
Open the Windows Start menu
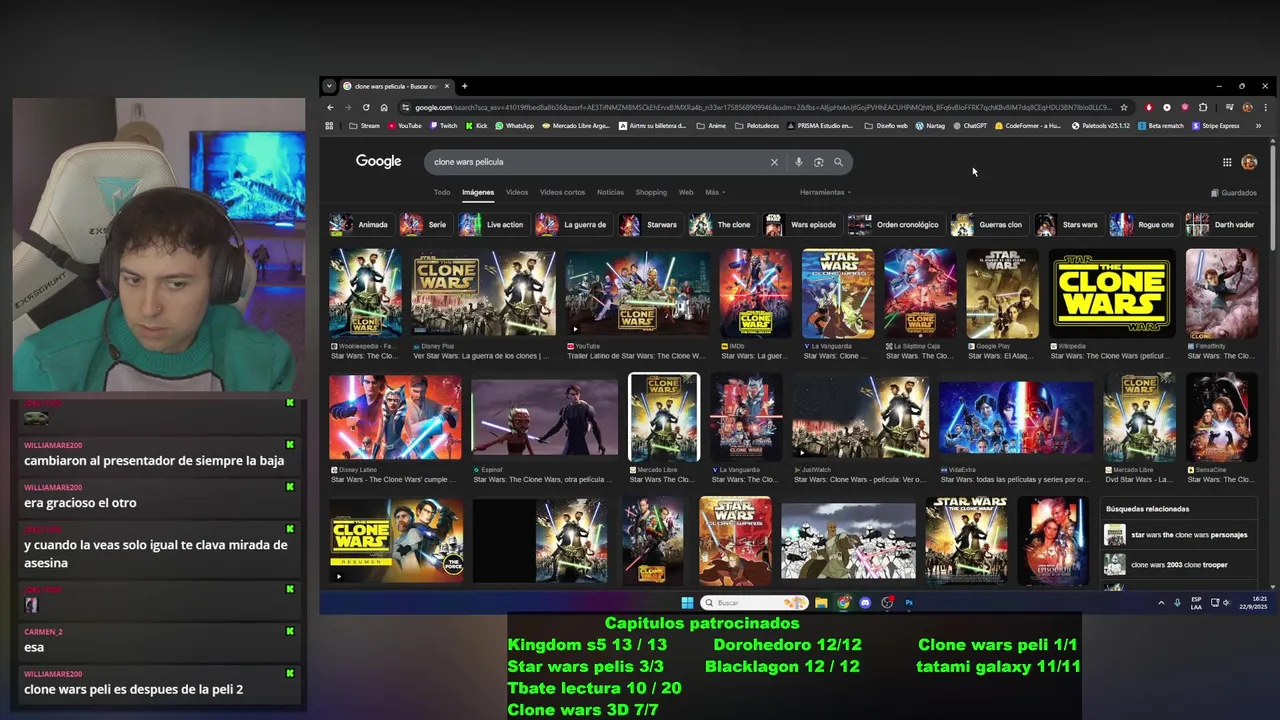687,603
